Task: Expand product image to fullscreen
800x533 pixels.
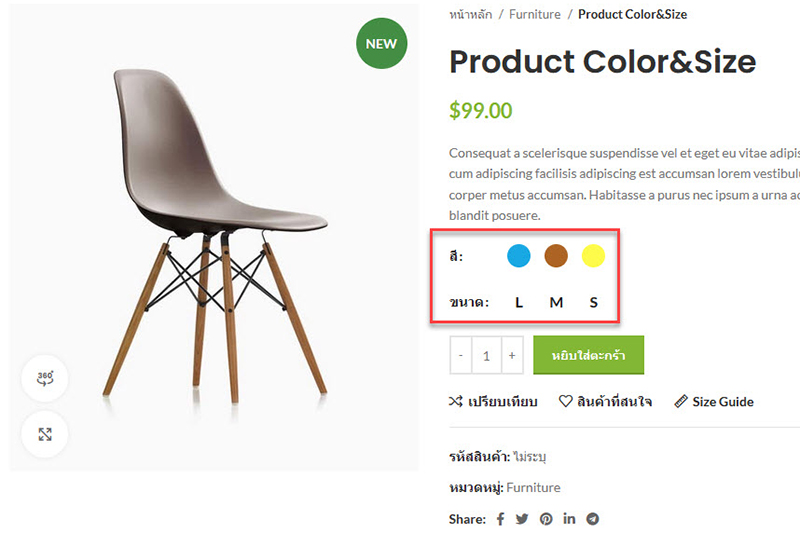Action: coord(45,434)
